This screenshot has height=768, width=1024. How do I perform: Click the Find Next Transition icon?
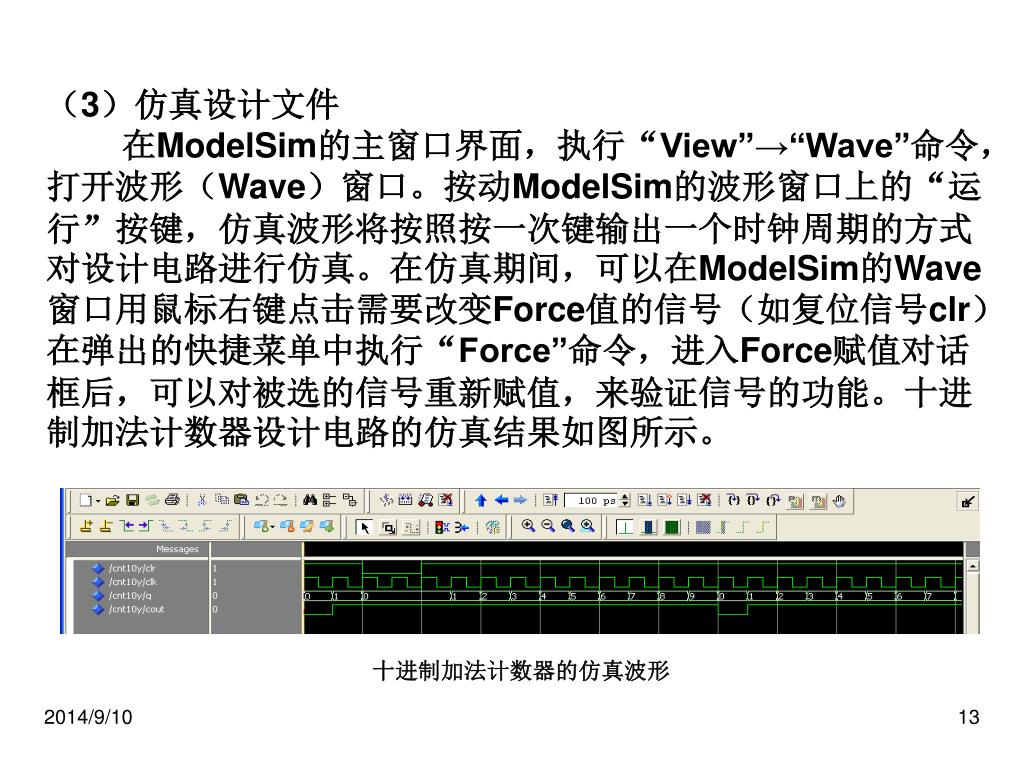coord(146,526)
